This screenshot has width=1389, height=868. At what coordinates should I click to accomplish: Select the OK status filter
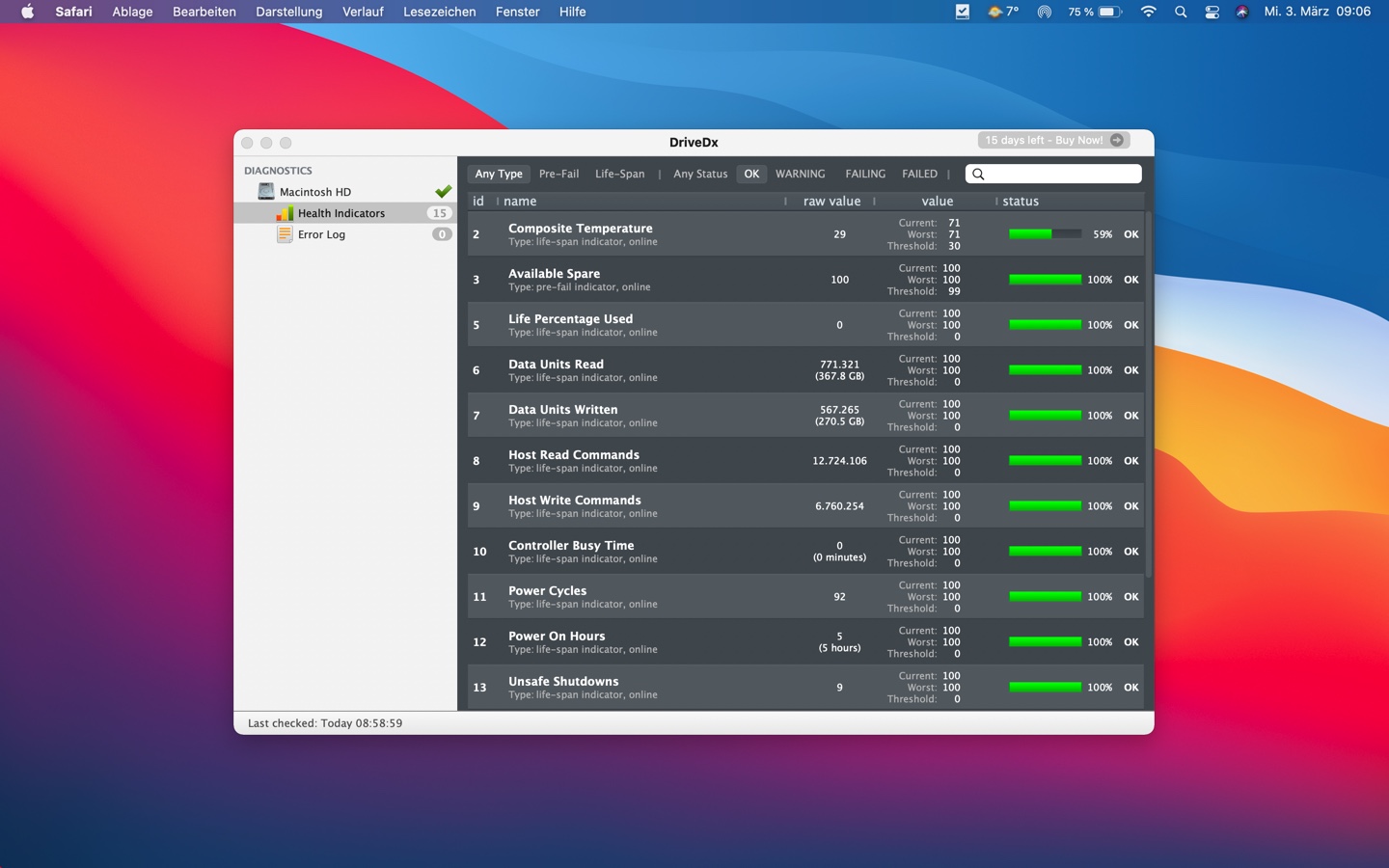(x=751, y=175)
